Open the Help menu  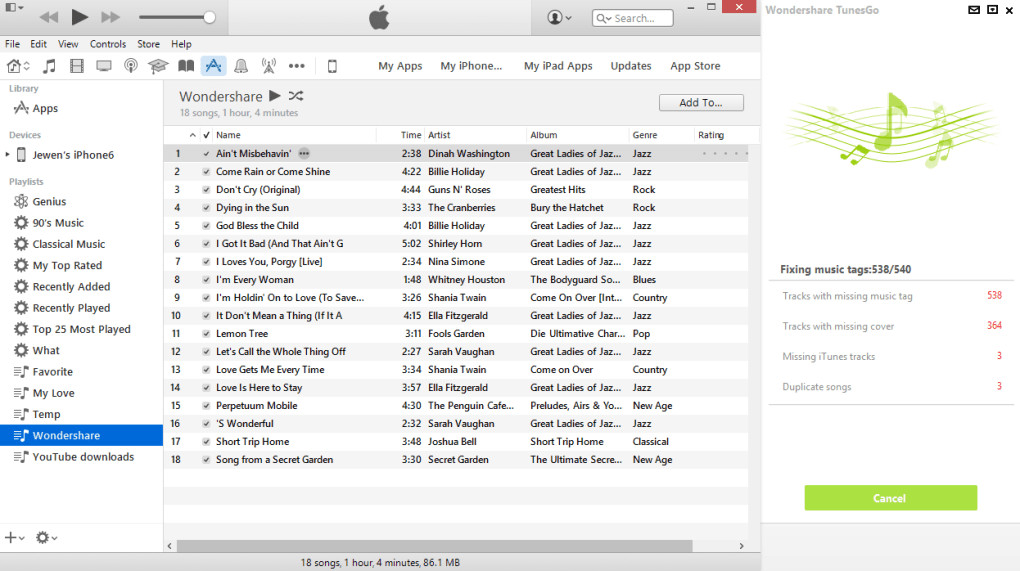(x=181, y=44)
